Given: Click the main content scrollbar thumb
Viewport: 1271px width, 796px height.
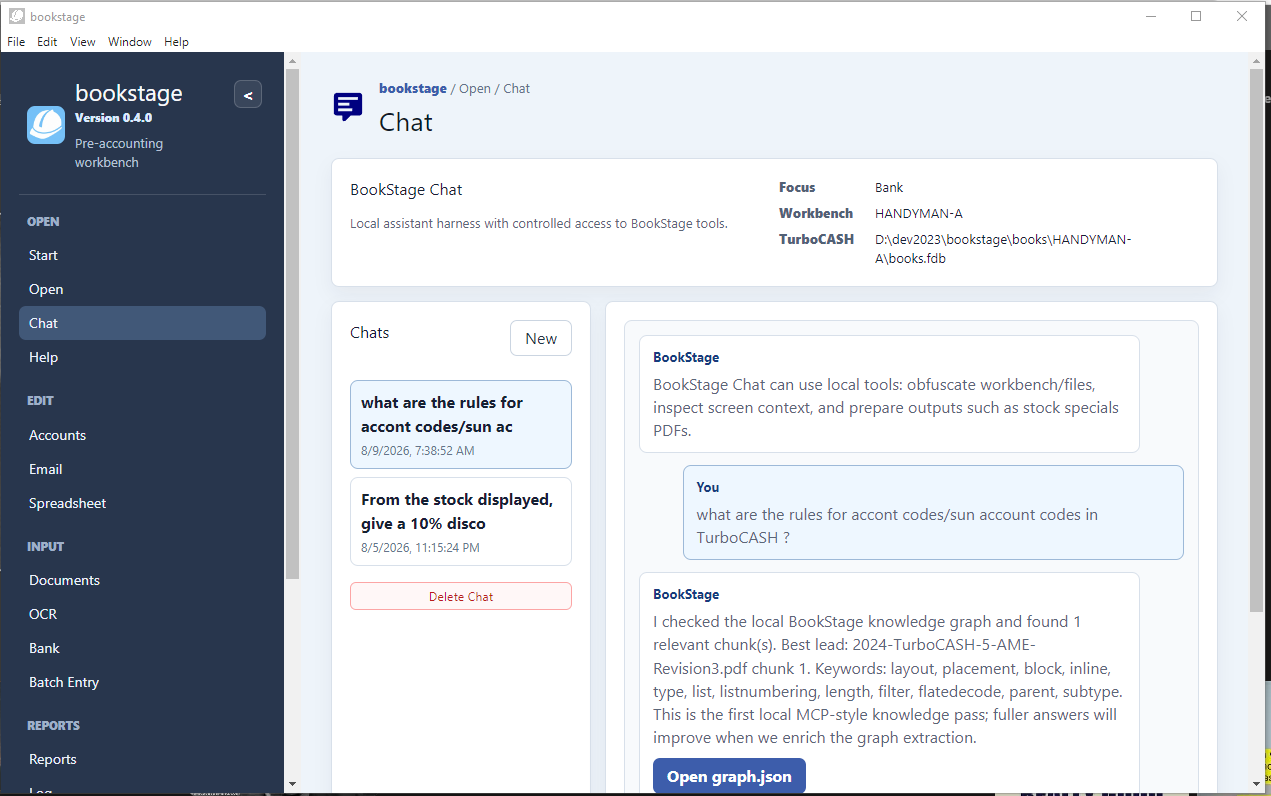Looking at the screenshot, I should coord(1256,340).
